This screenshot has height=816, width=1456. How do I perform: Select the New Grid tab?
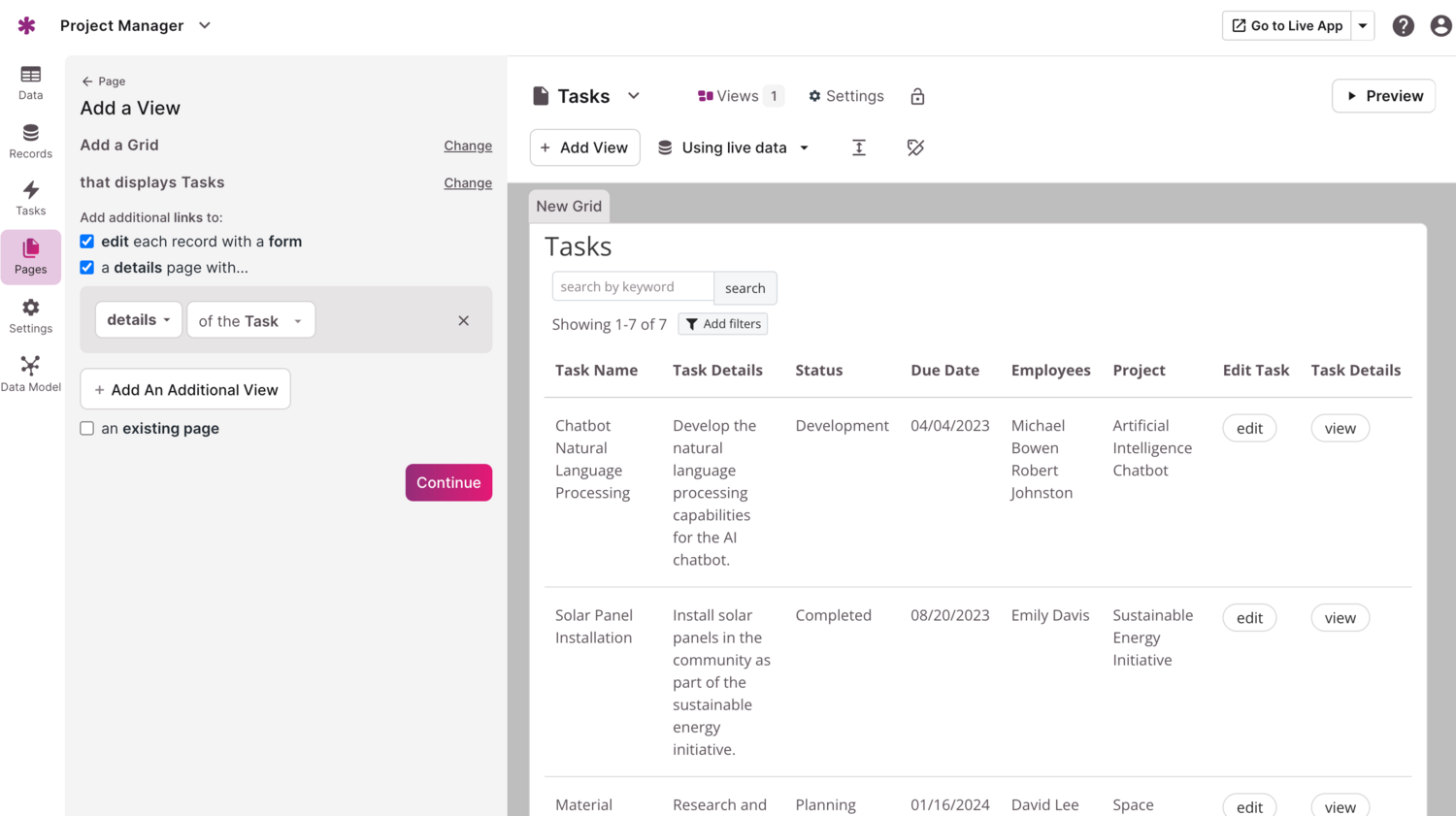[569, 206]
